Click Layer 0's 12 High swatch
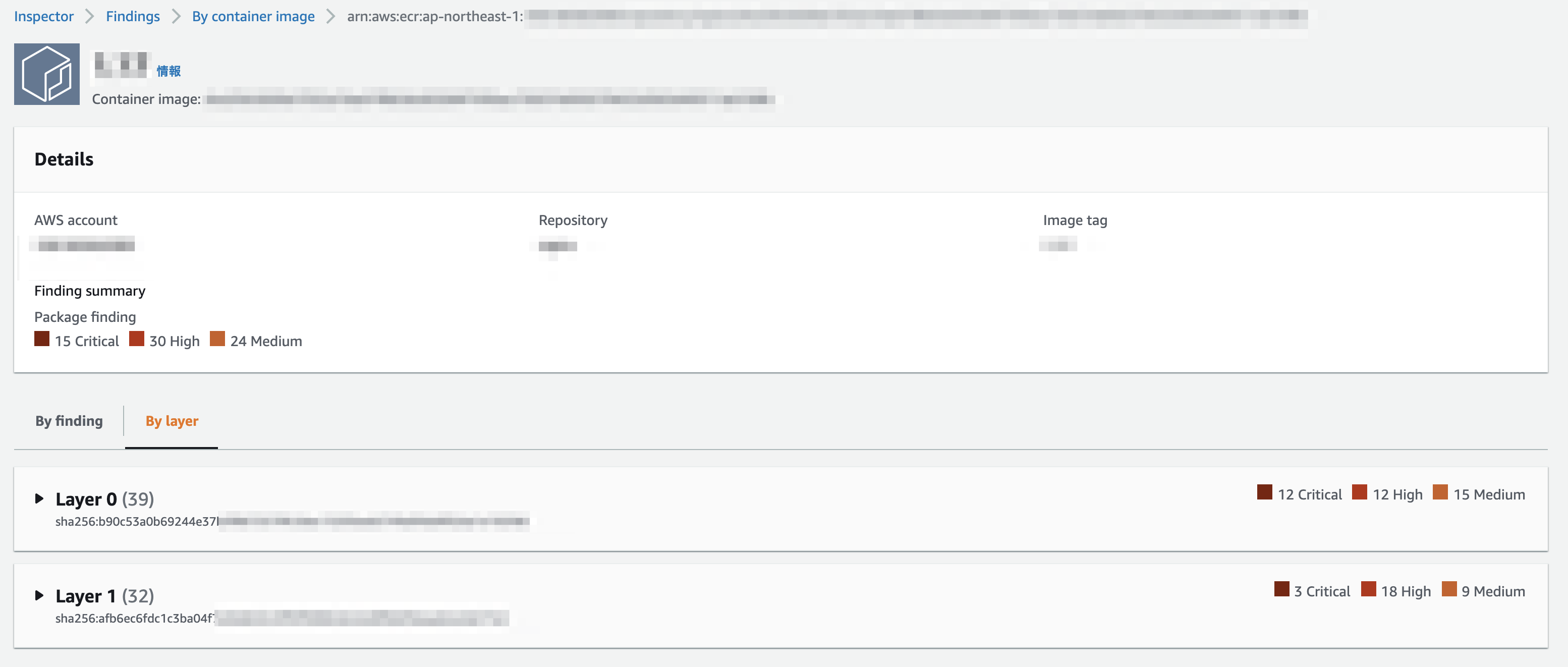This screenshot has height=667, width=1568. [1359, 492]
